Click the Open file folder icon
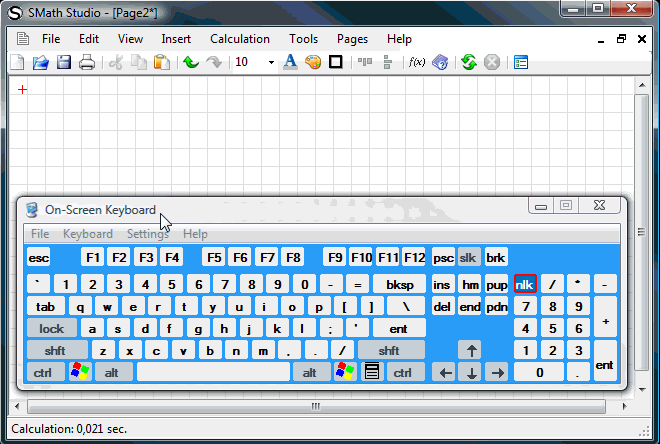 click(x=41, y=62)
